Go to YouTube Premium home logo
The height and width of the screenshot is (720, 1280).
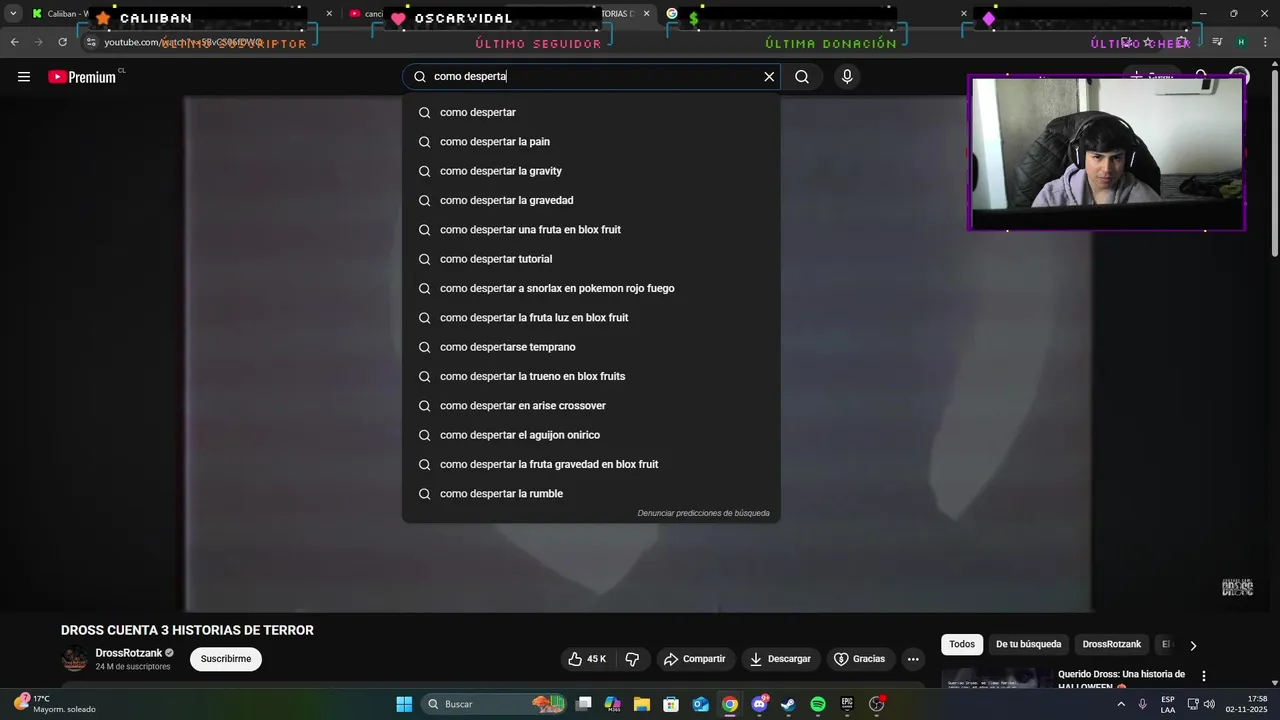coord(83,77)
